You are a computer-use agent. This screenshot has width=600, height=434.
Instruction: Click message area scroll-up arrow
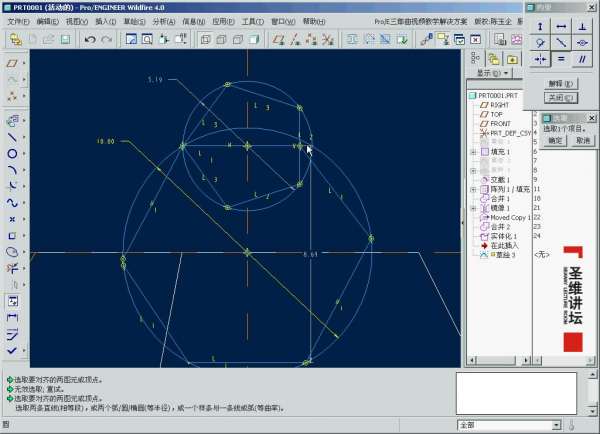[592, 375]
